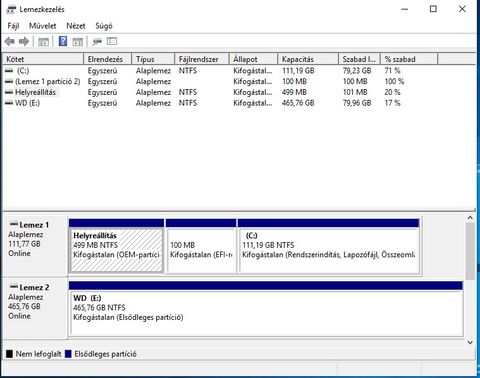This screenshot has height=378, width=480.
Task: Sort by the Állapot column header
Action: tap(253, 59)
